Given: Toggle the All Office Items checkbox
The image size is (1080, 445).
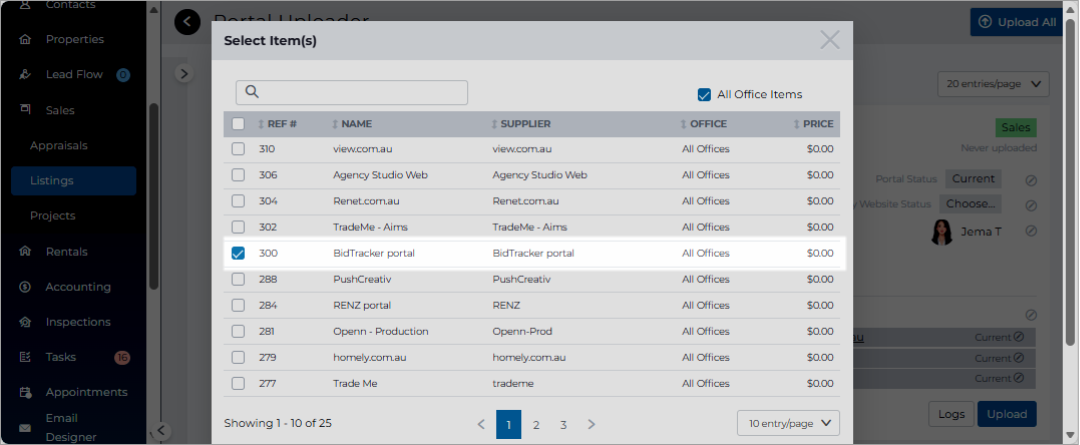Looking at the screenshot, I should (704, 94).
